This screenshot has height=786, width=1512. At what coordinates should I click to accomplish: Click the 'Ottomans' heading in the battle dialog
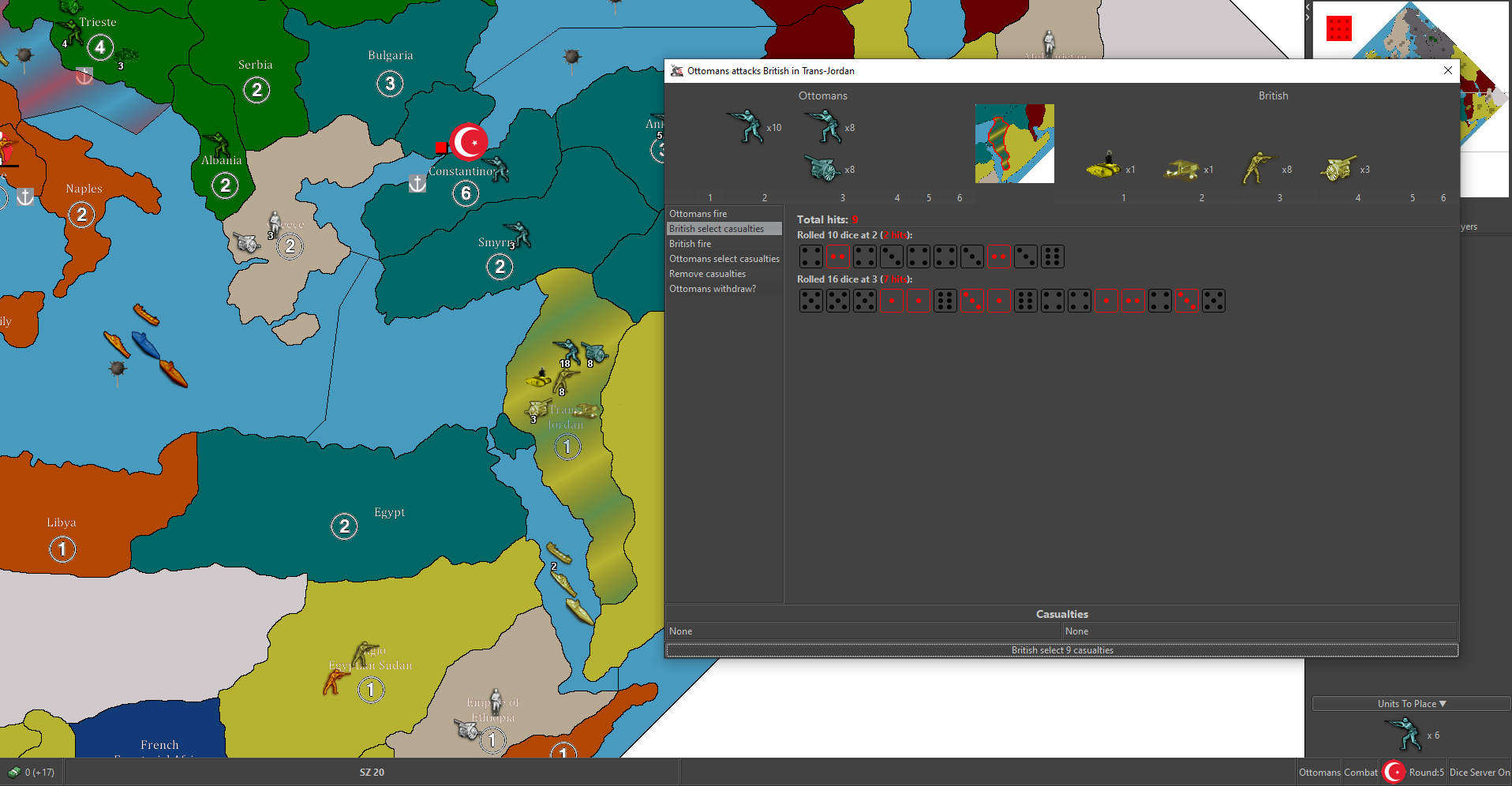[x=822, y=95]
